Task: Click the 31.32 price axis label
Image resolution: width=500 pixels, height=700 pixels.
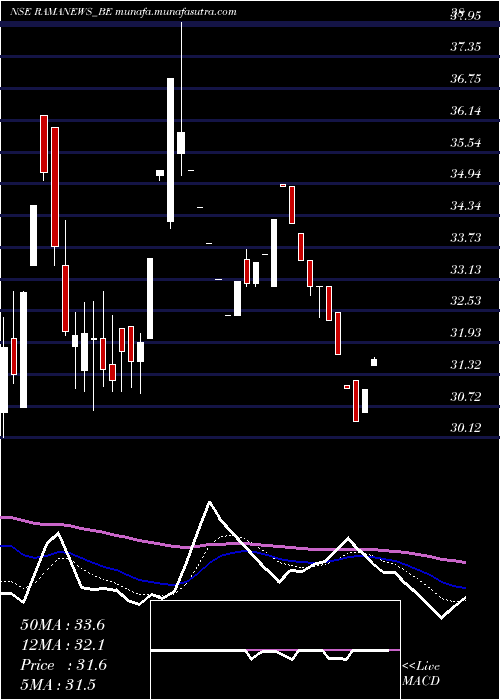Action: pyautogui.click(x=466, y=365)
